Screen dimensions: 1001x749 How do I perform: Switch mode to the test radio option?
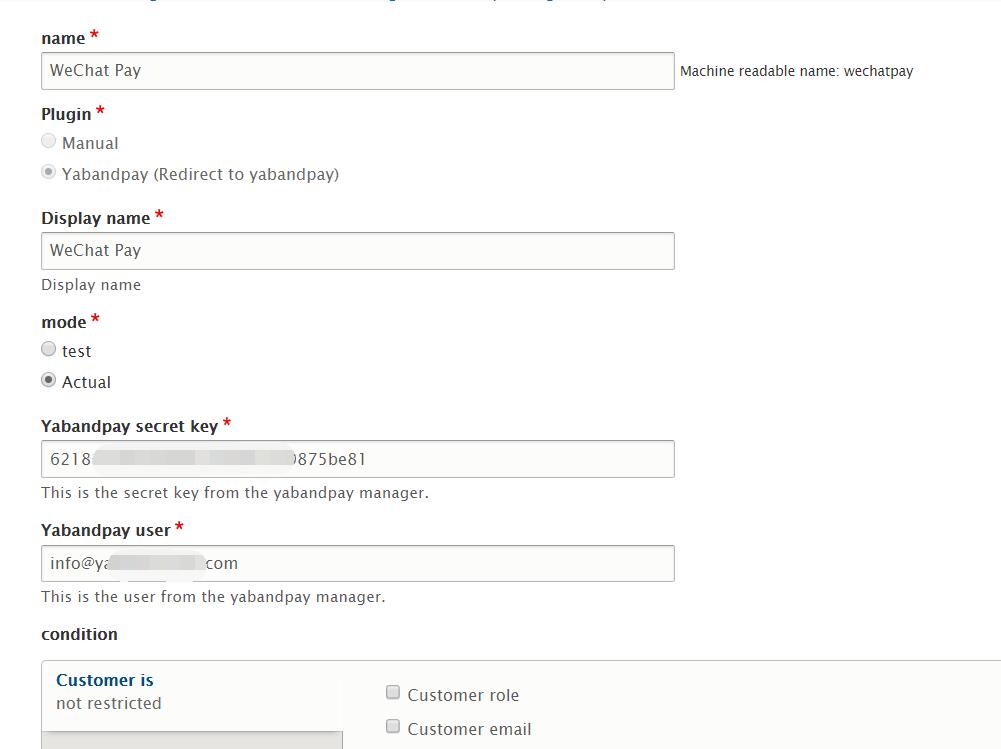49,350
